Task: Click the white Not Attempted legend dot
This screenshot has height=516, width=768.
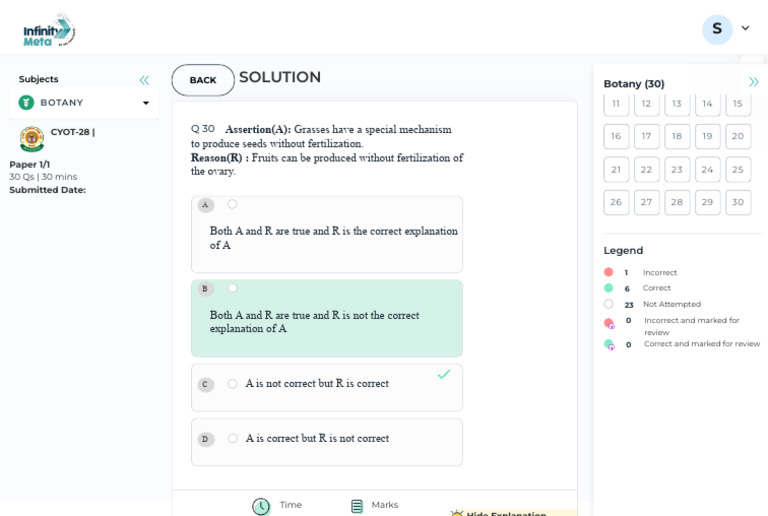Action: click(608, 304)
